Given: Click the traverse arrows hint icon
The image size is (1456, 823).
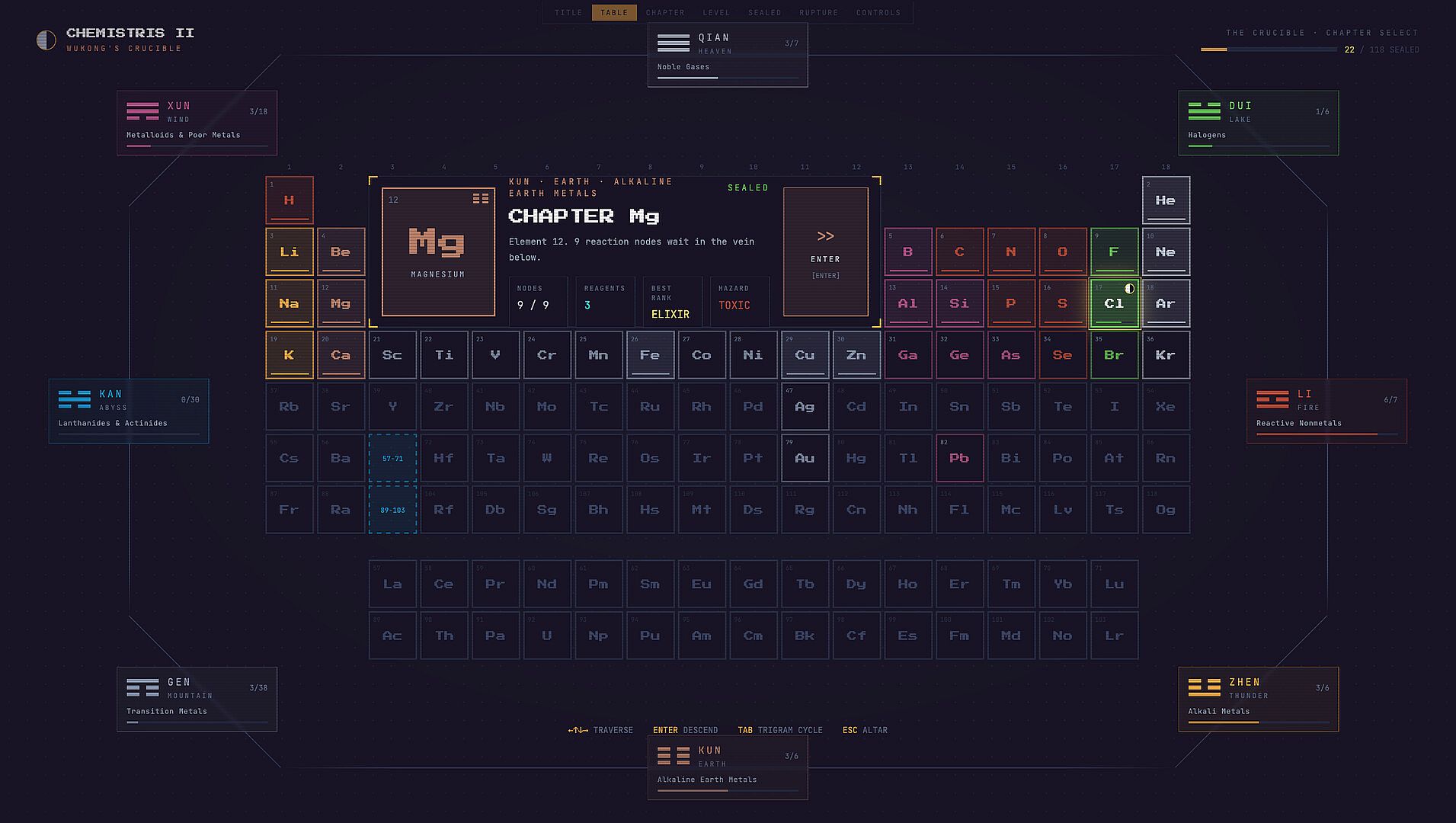Looking at the screenshot, I should 578,730.
